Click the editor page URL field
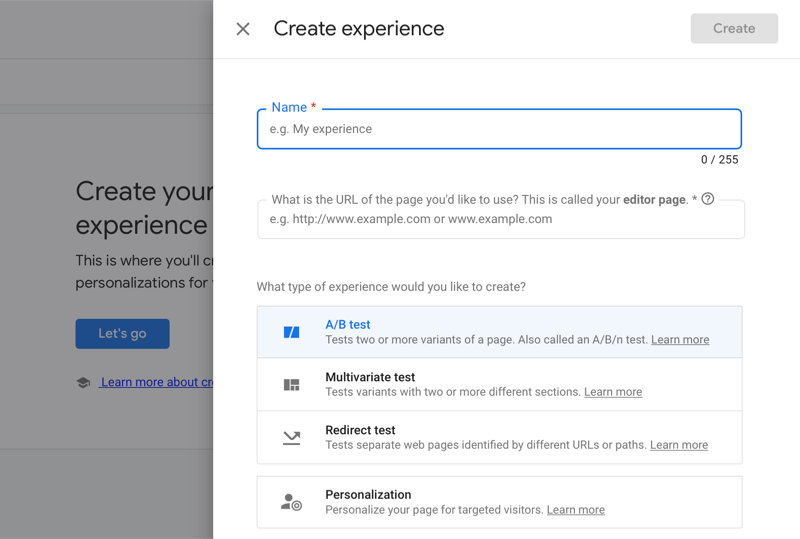The width and height of the screenshot is (800, 539). 500,219
